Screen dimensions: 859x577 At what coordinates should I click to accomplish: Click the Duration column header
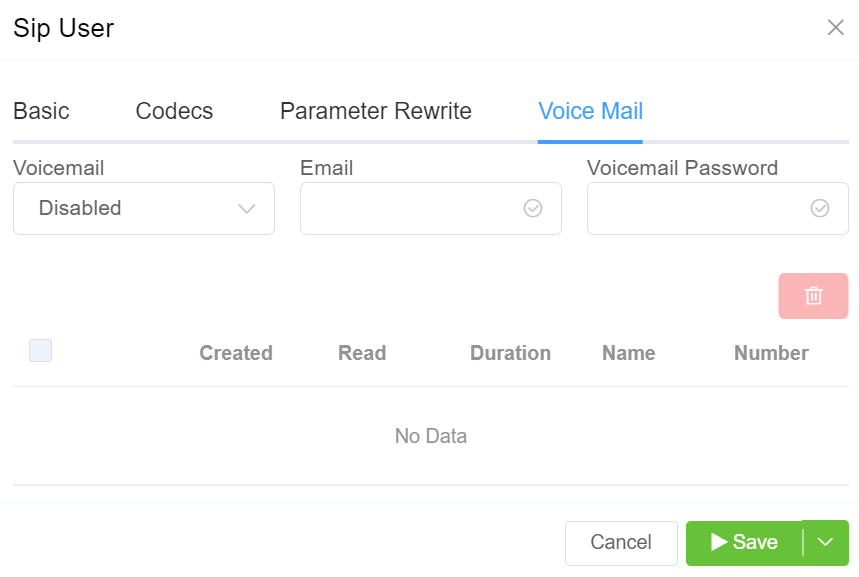click(510, 353)
